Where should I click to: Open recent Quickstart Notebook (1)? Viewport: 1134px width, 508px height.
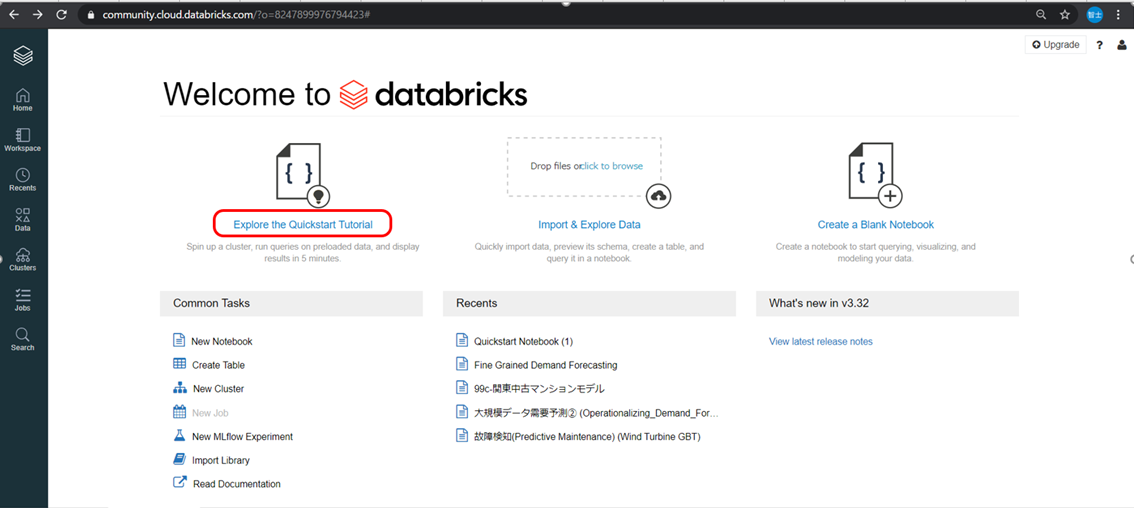click(x=523, y=342)
